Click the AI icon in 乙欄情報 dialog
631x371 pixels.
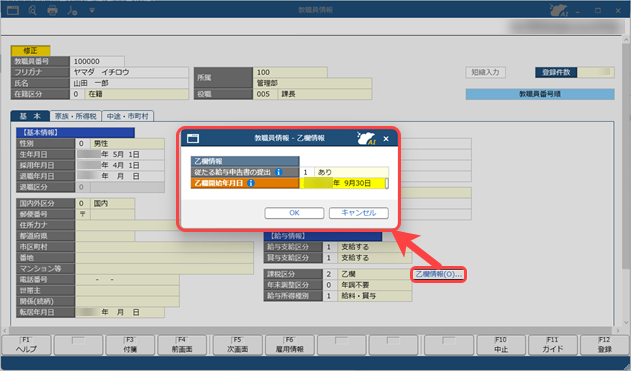coord(366,138)
